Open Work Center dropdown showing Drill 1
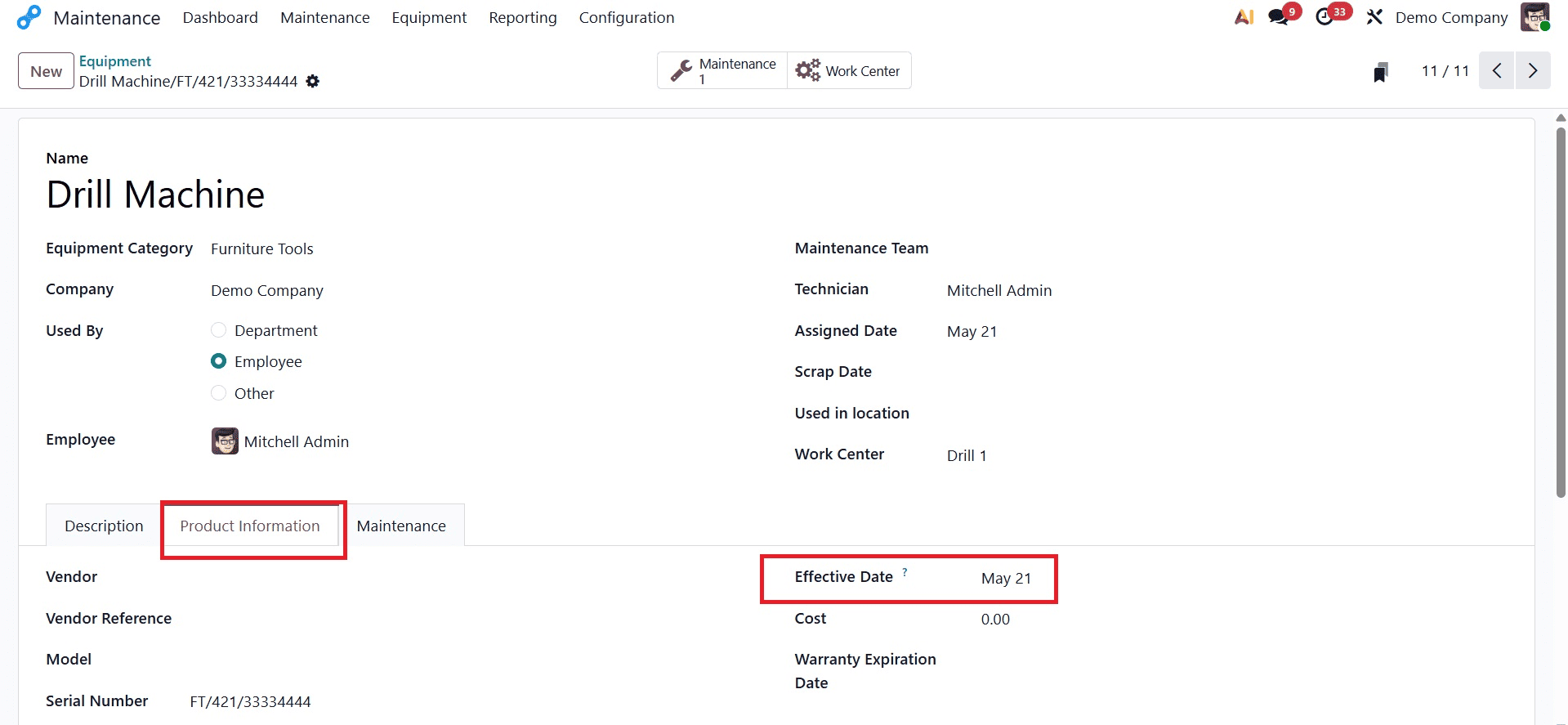Image resolution: width=1568 pixels, height=725 pixels. (x=1226, y=455)
